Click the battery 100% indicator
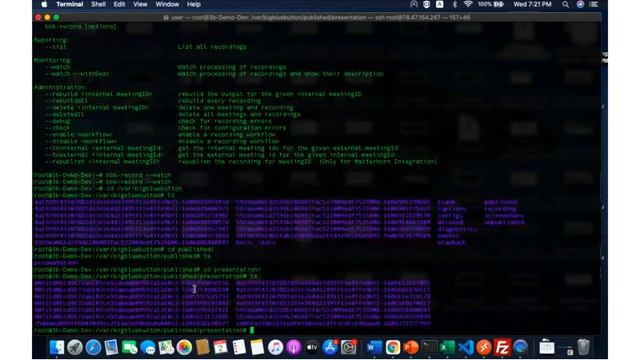This screenshot has height=360, width=640. click(x=490, y=4)
